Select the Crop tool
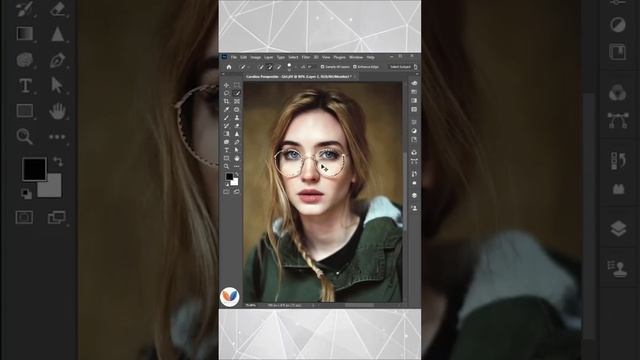640x360 pixels. click(x=227, y=101)
